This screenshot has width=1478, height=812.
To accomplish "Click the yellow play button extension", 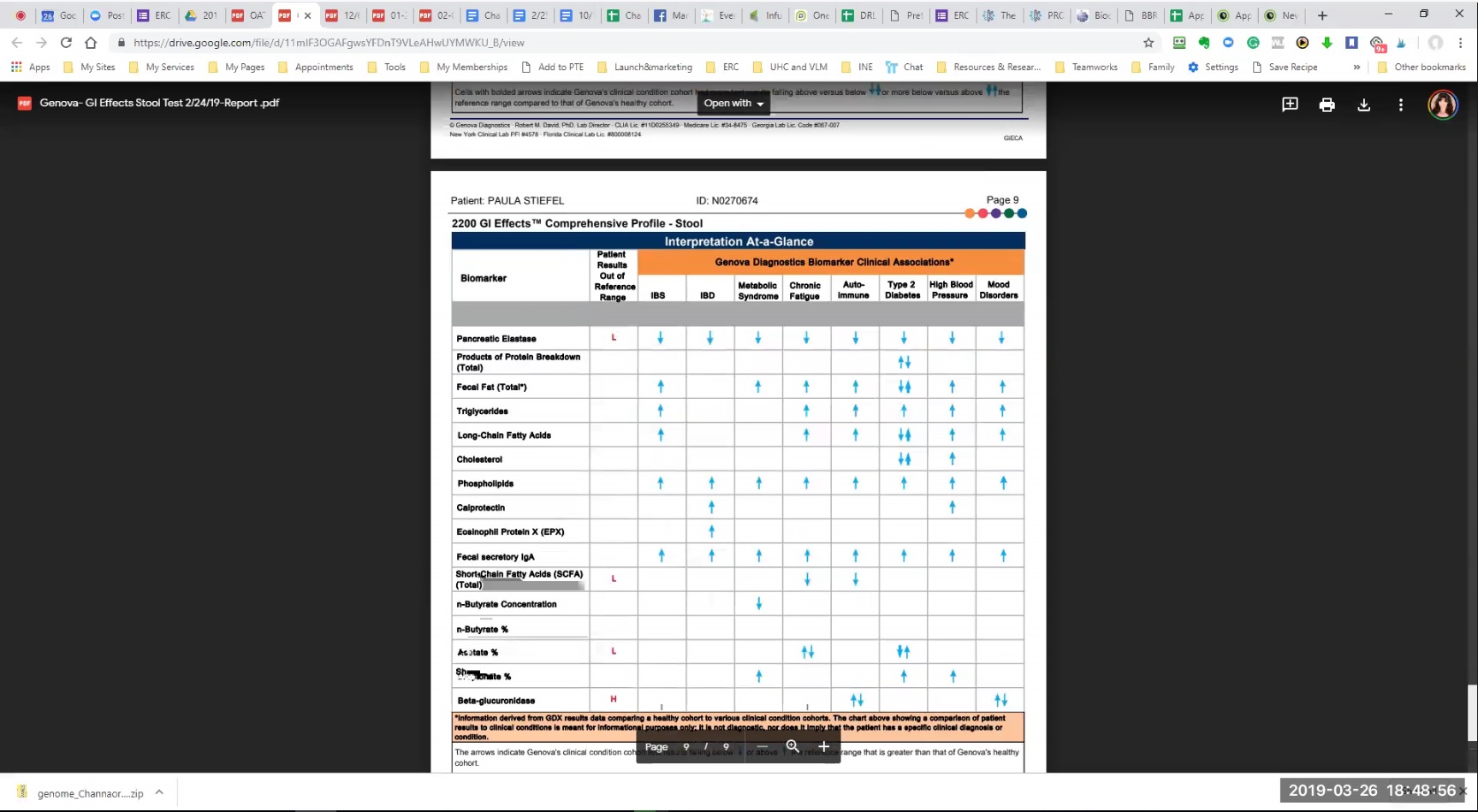I will pos(1303,42).
